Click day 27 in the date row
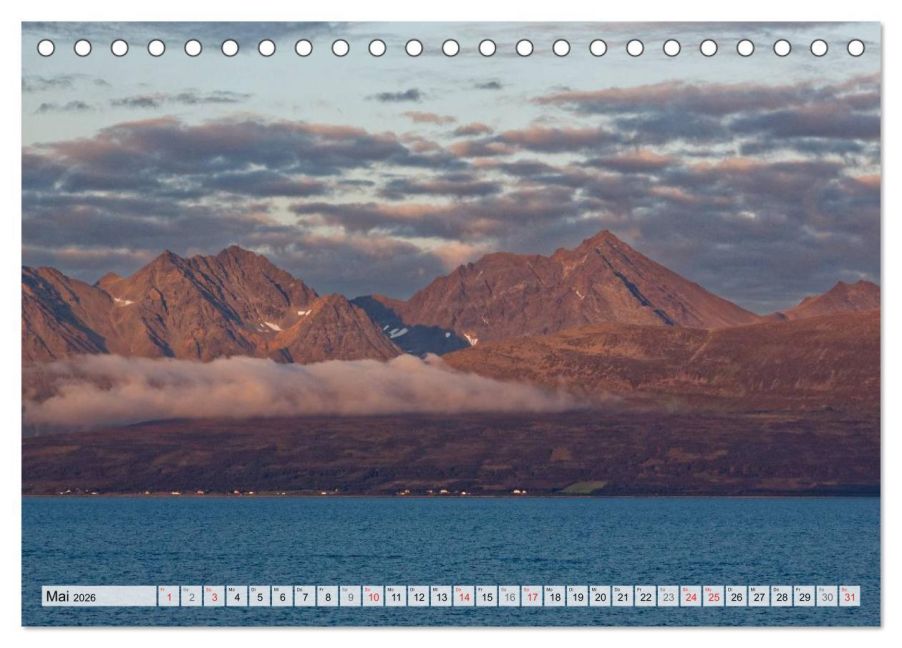Viewport: 902px width, 648px height. (759, 596)
